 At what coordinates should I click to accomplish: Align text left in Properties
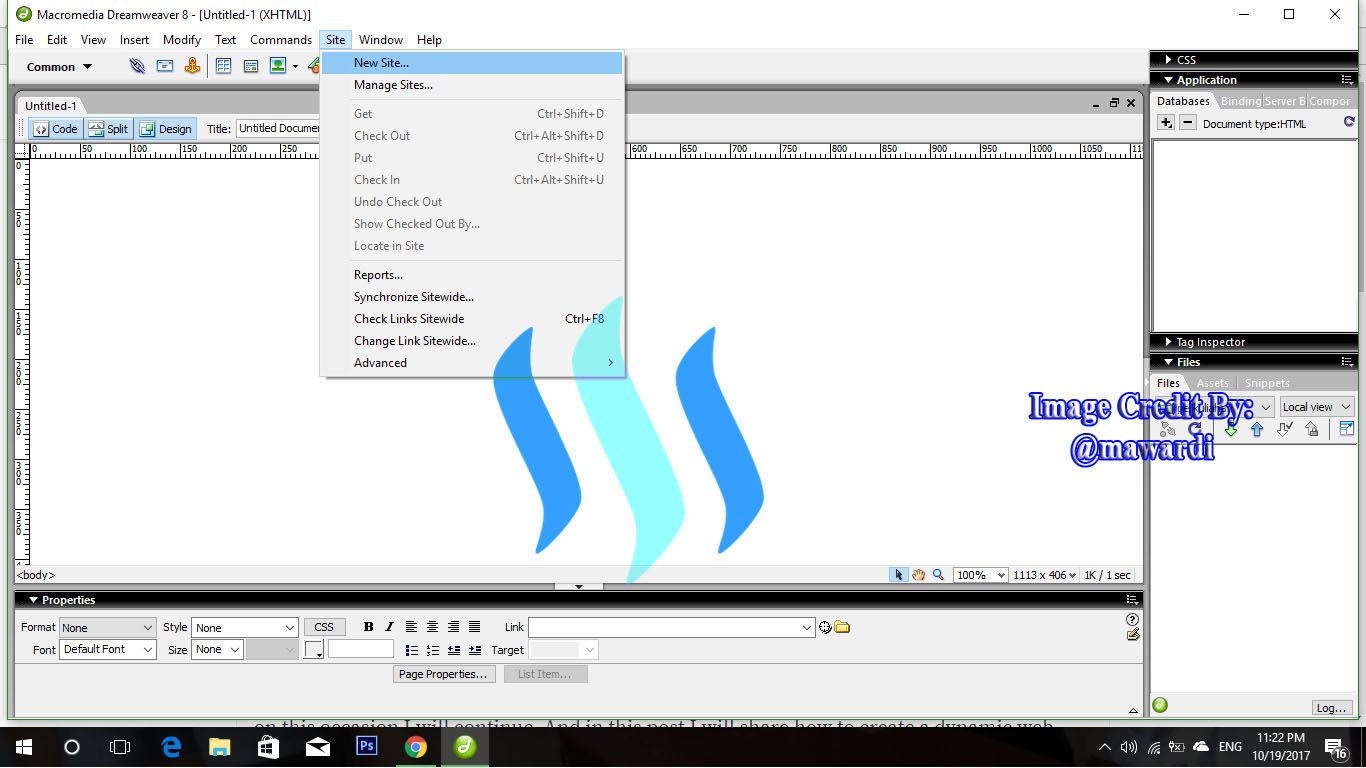[x=411, y=627]
